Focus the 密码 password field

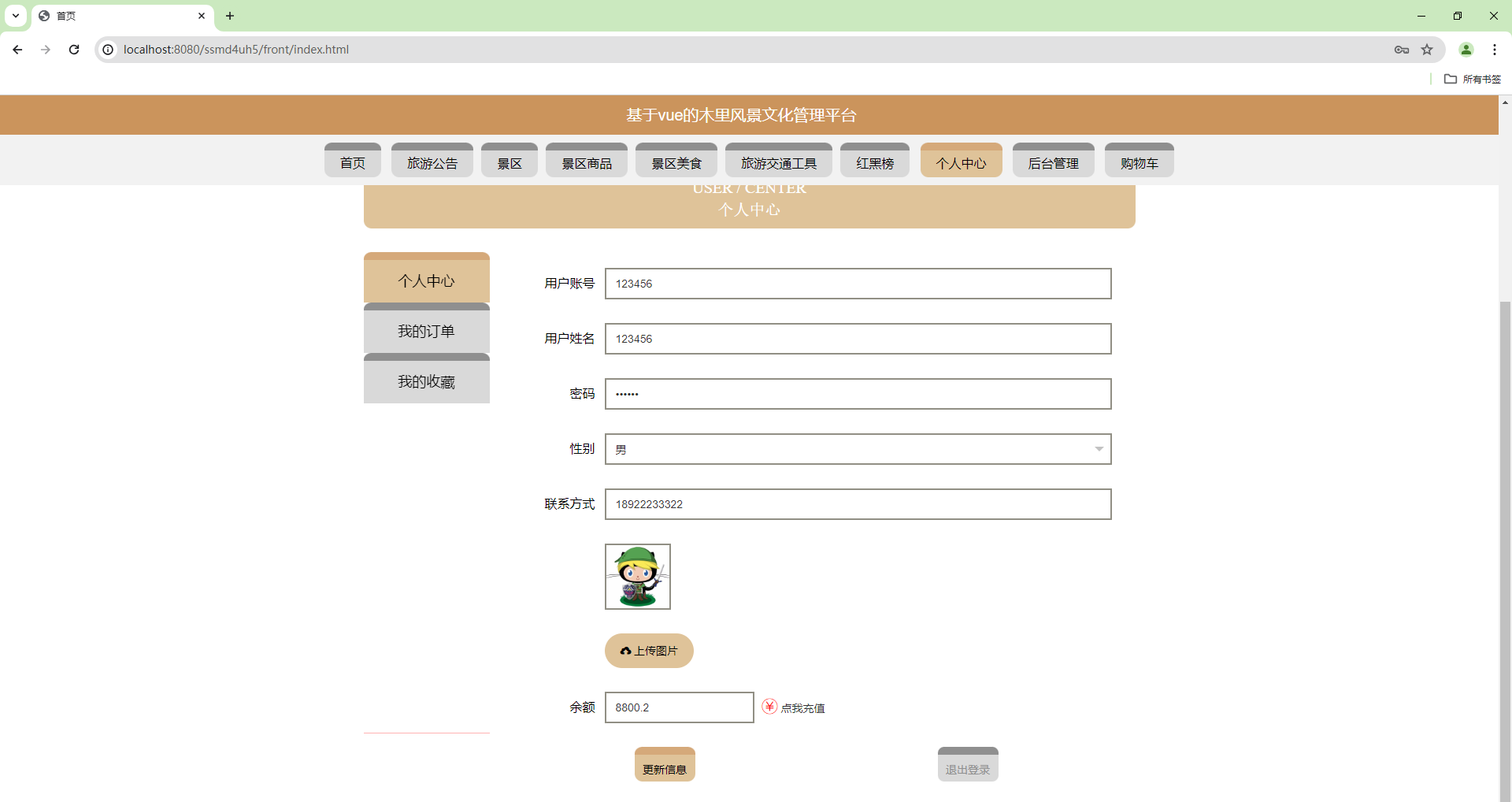click(858, 394)
